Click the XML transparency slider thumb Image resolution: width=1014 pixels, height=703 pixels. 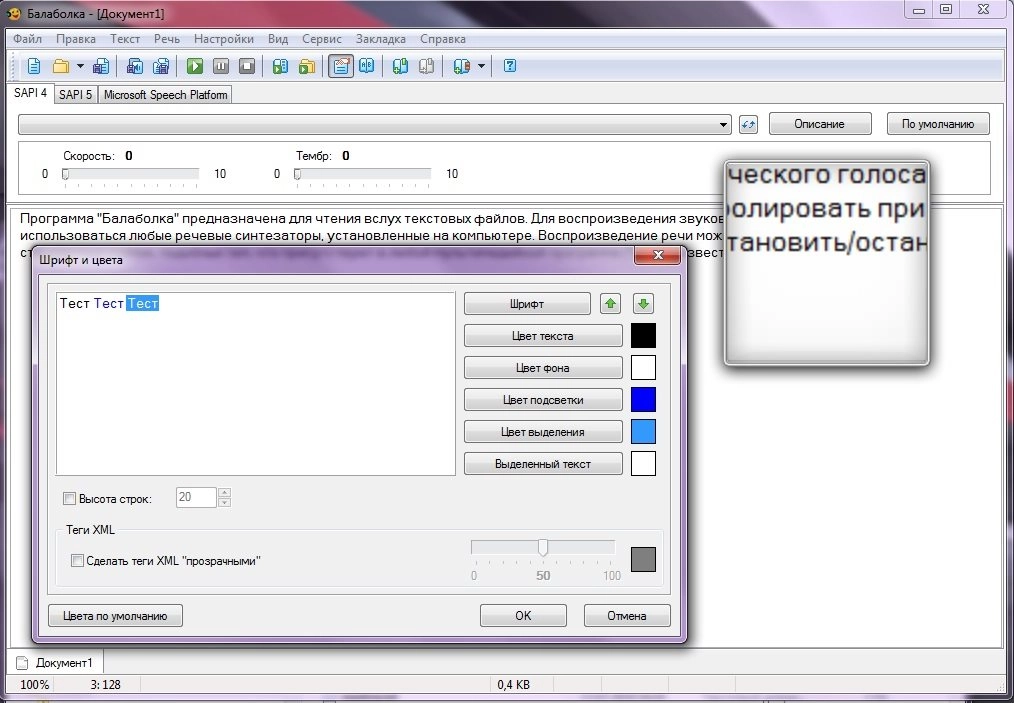(x=543, y=548)
